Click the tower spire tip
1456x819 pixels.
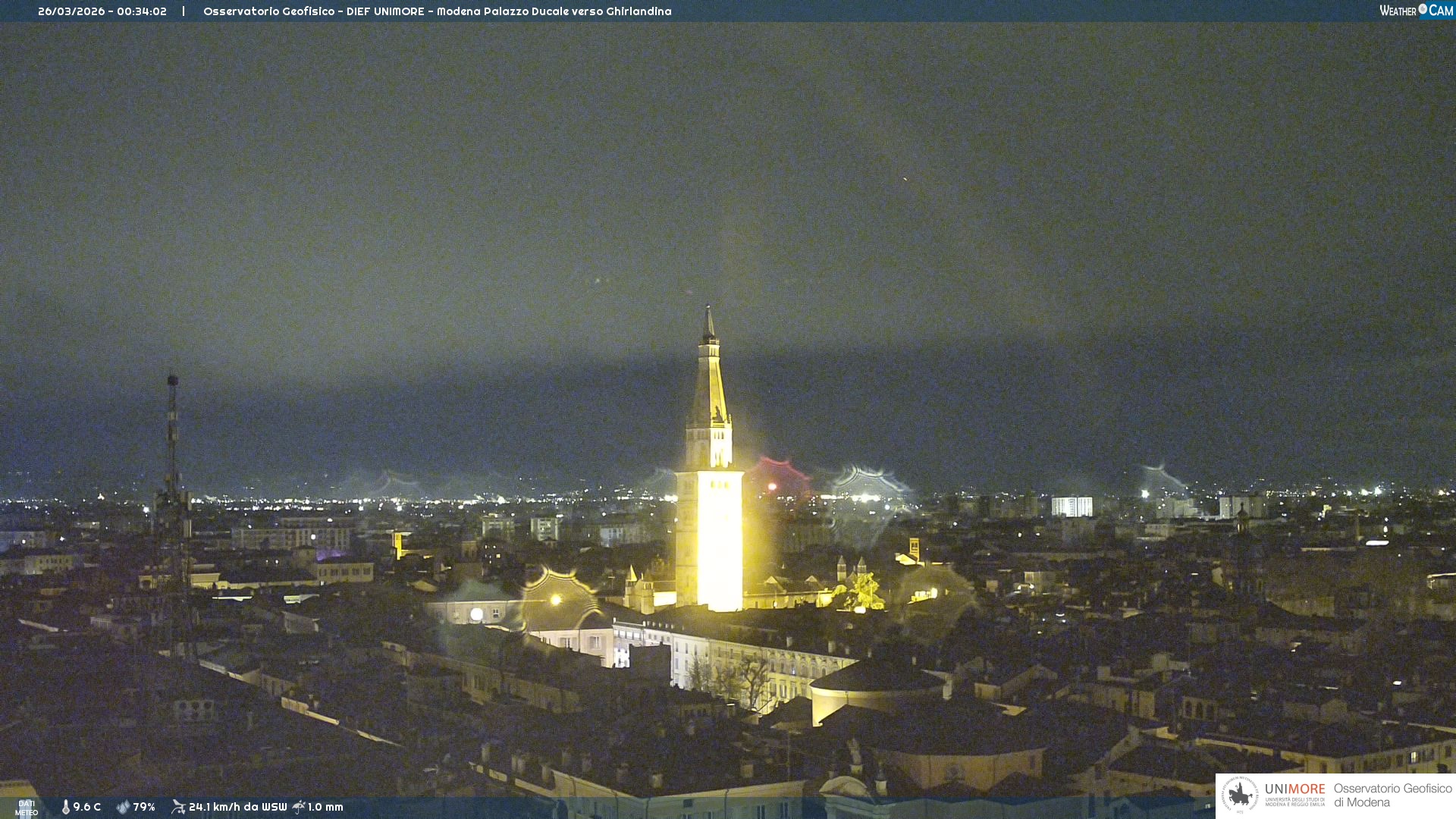pyautogui.click(x=708, y=311)
